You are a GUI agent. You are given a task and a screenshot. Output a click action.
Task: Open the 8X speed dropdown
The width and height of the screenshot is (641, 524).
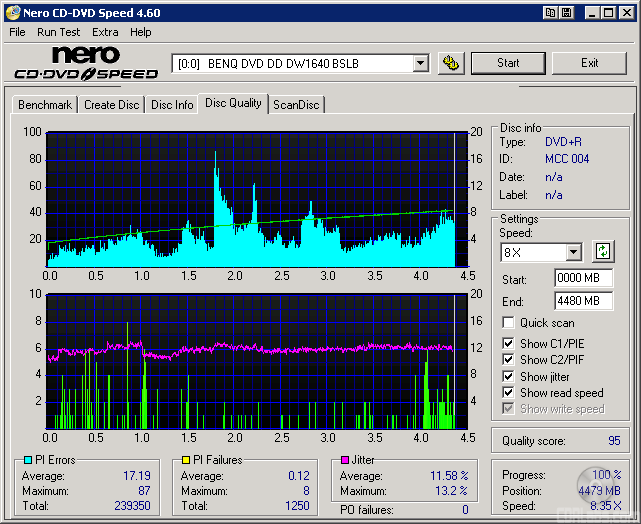[573, 253]
